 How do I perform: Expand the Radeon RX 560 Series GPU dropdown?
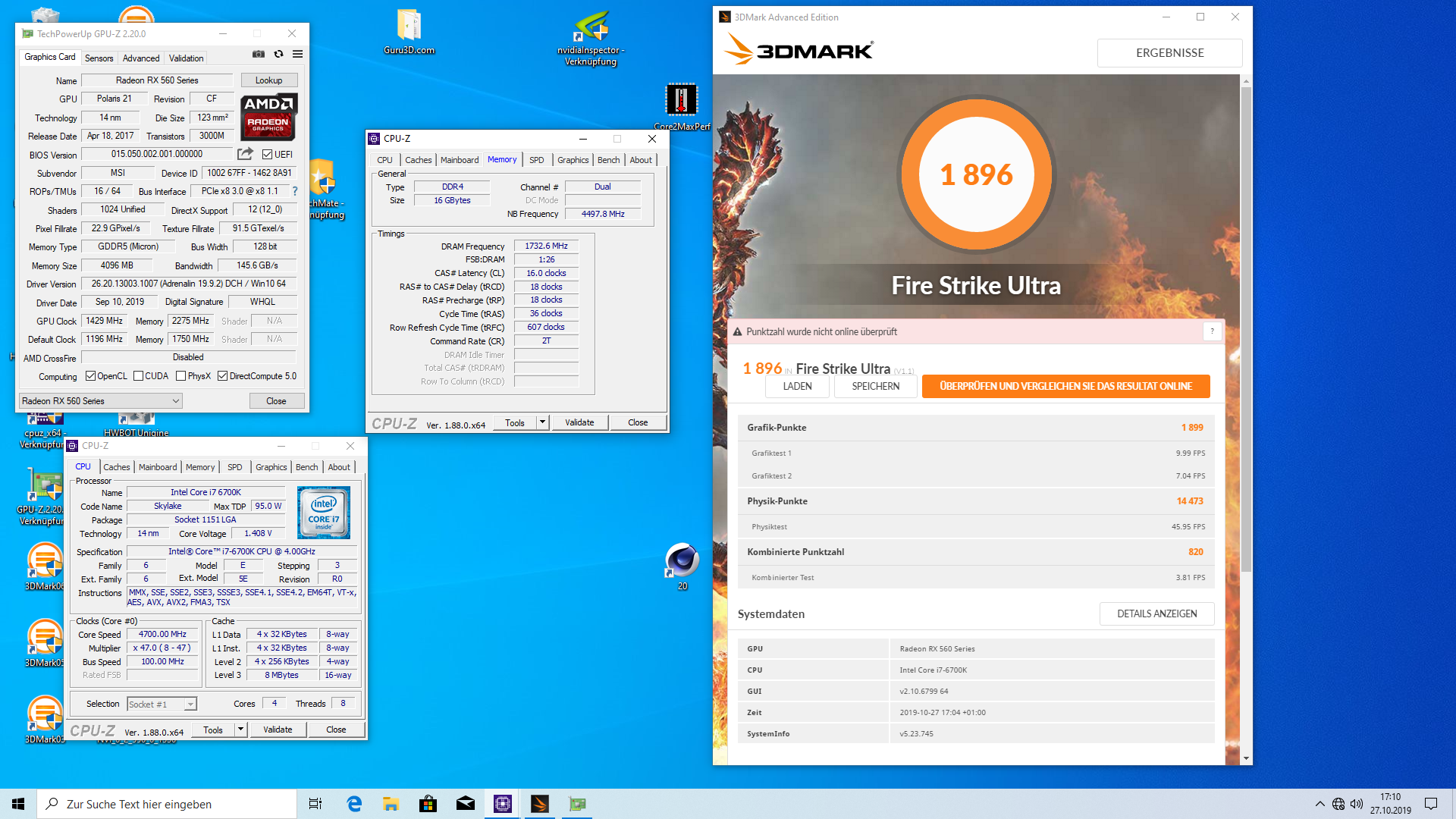[x=100, y=401]
